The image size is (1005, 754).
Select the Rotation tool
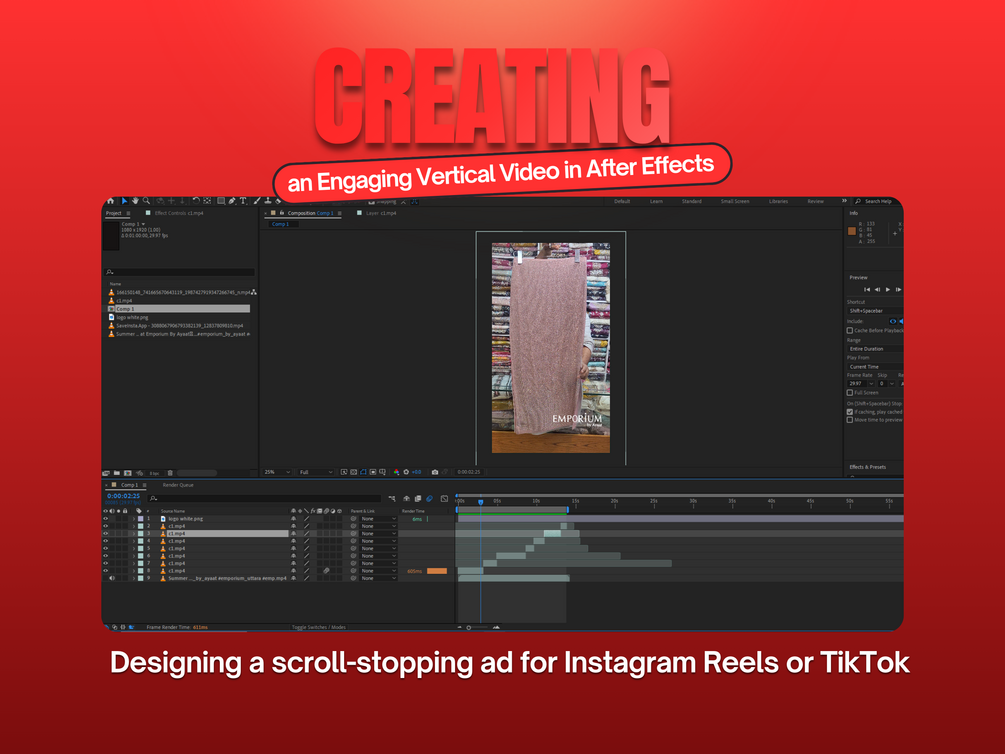click(x=196, y=201)
